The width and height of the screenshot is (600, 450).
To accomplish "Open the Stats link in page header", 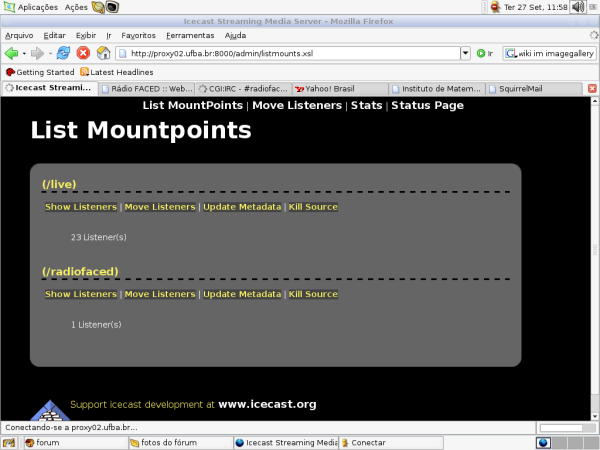I will (x=367, y=105).
